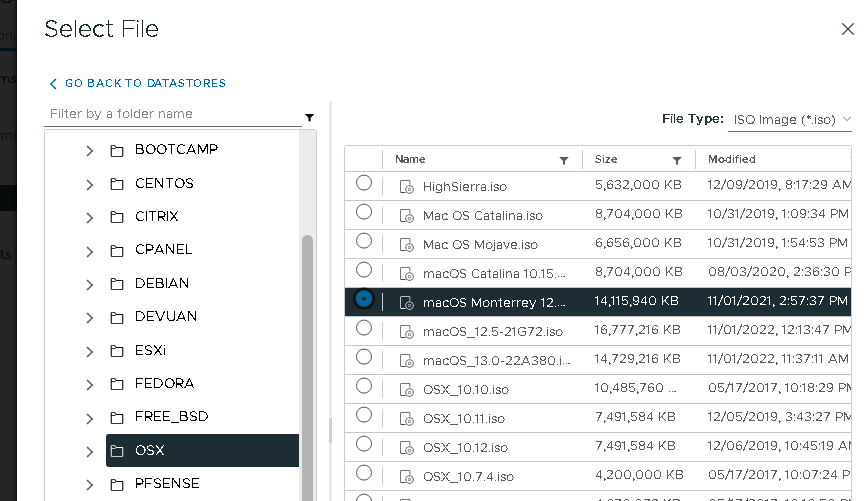Click the macOS_12.5-21G72.iso file icon
The height and width of the screenshot is (501, 867).
tap(406, 332)
